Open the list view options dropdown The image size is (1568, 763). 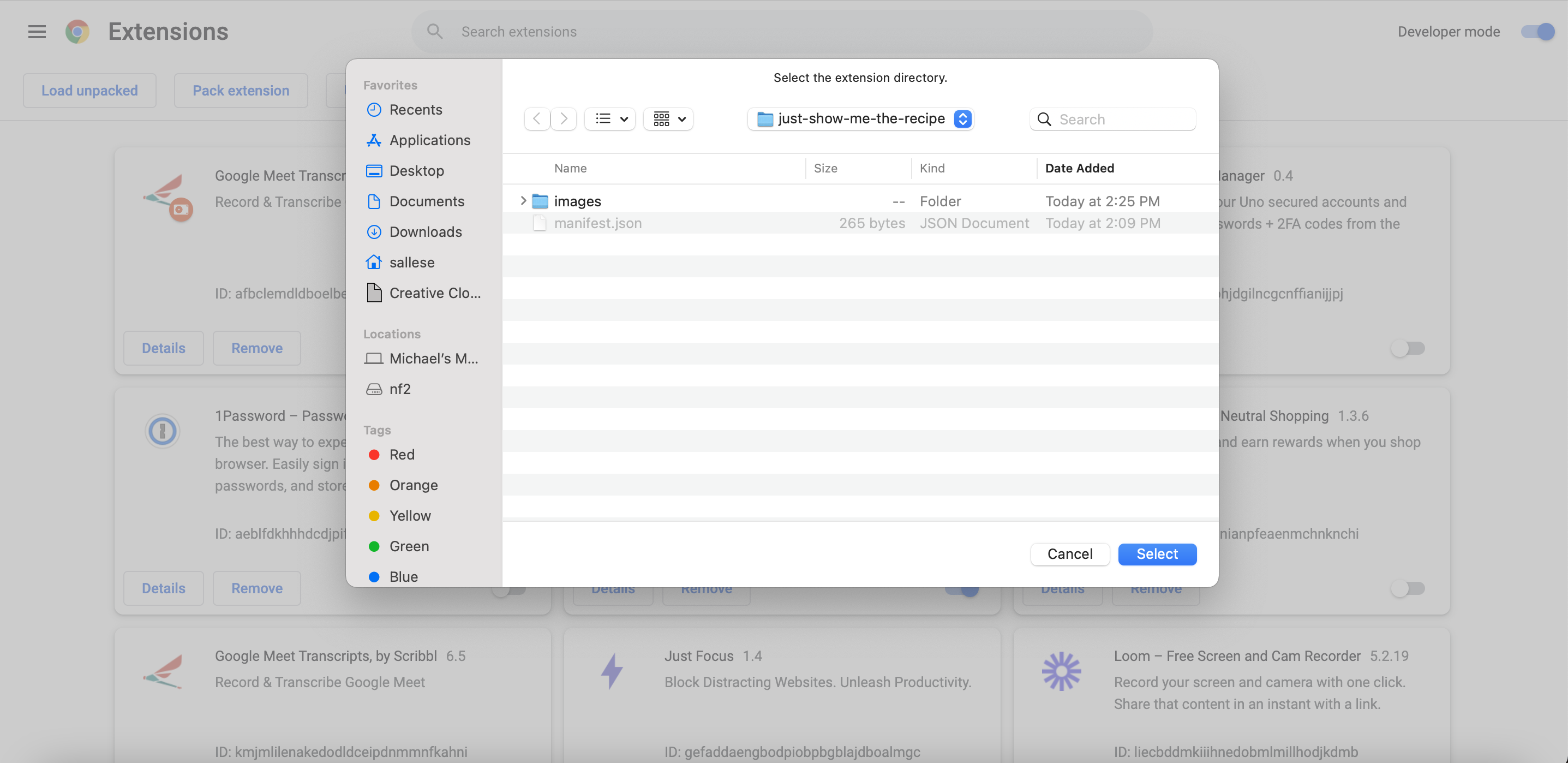(x=611, y=119)
